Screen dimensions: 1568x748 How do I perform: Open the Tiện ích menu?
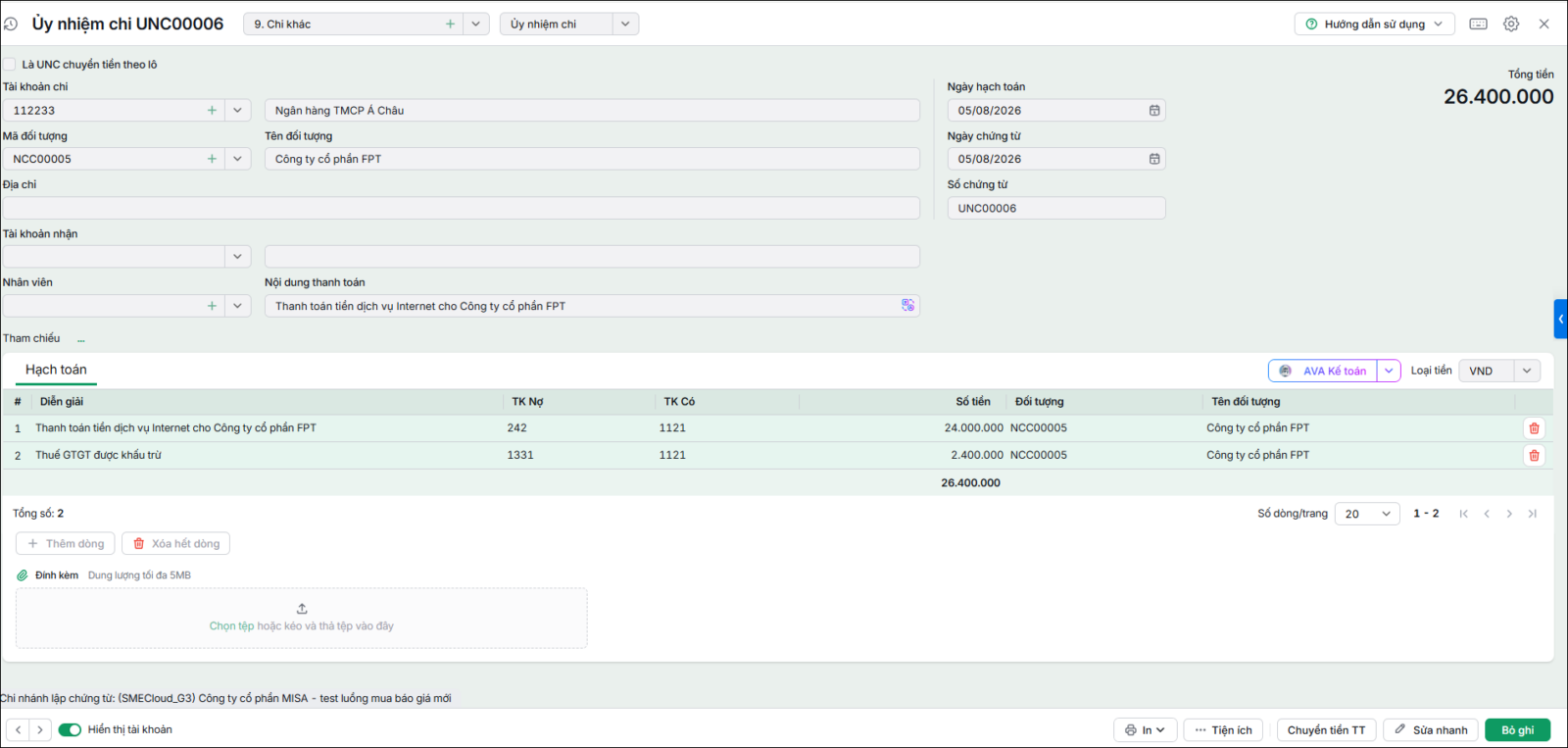1223,730
